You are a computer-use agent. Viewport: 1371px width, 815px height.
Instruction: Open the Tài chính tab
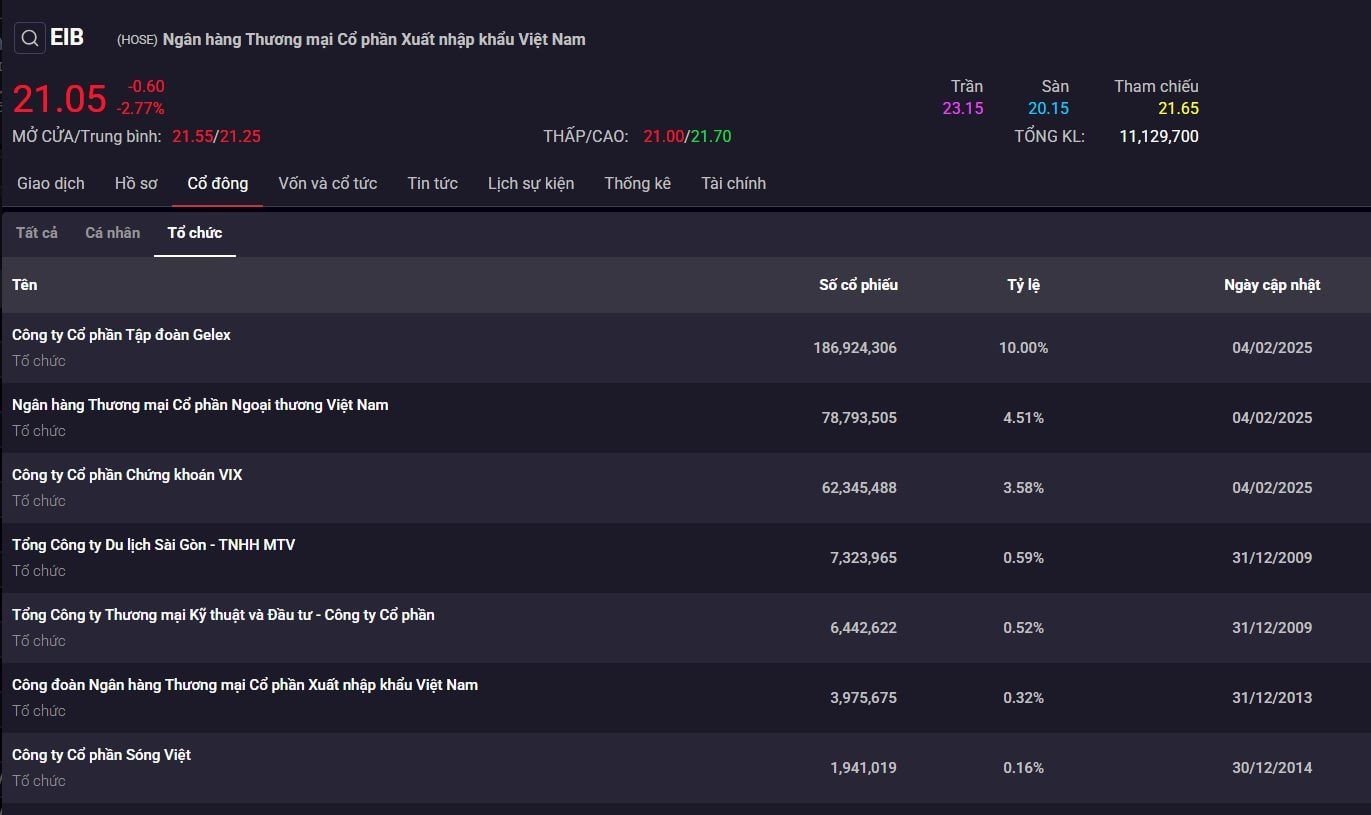tap(734, 183)
